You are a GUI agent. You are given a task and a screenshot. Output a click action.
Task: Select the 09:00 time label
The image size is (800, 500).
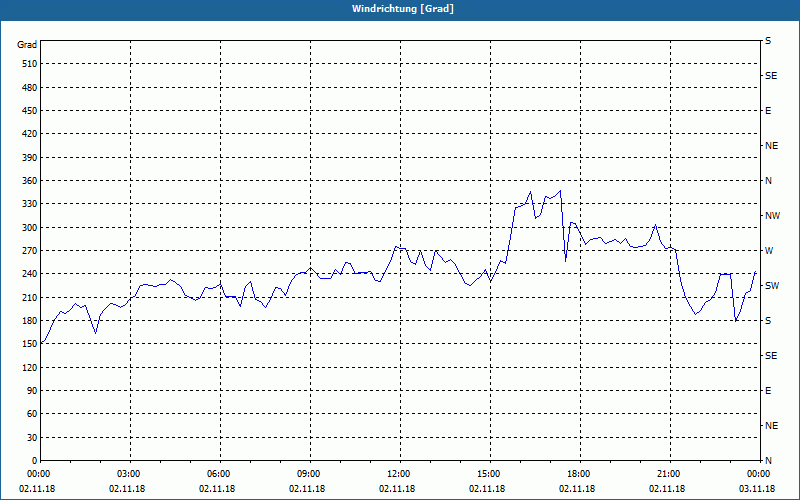(311, 474)
